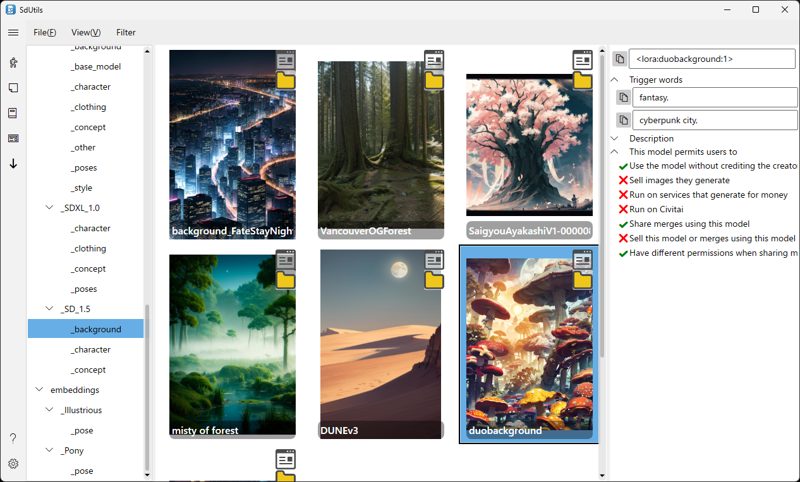Select the misty of forest thumbnail
Screen dimensions: 800x482
click(232, 344)
